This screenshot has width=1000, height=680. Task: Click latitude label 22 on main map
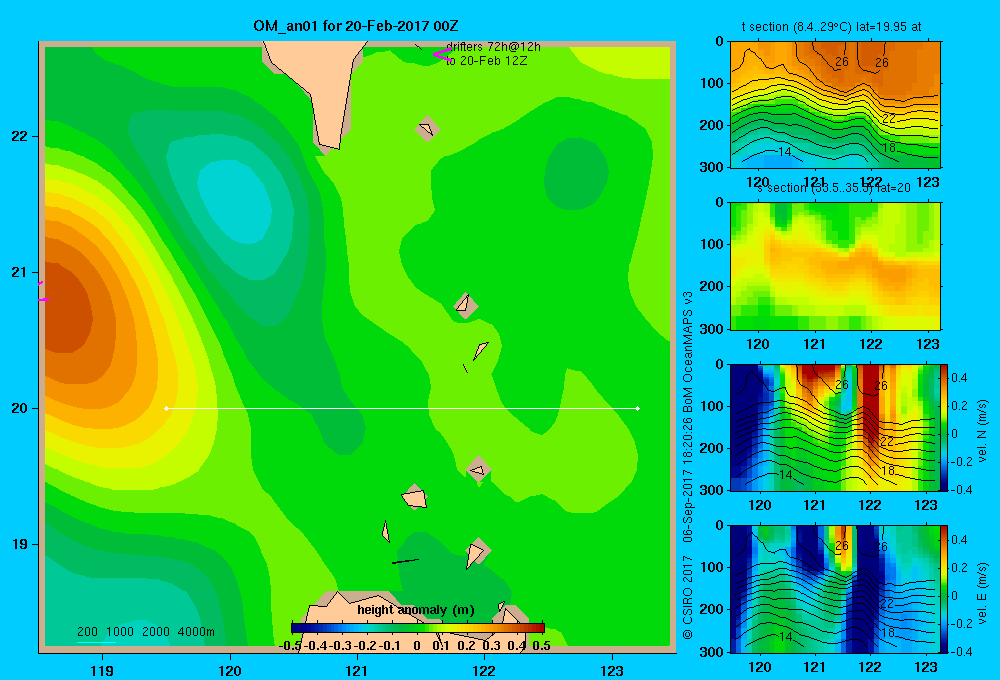click(x=20, y=137)
